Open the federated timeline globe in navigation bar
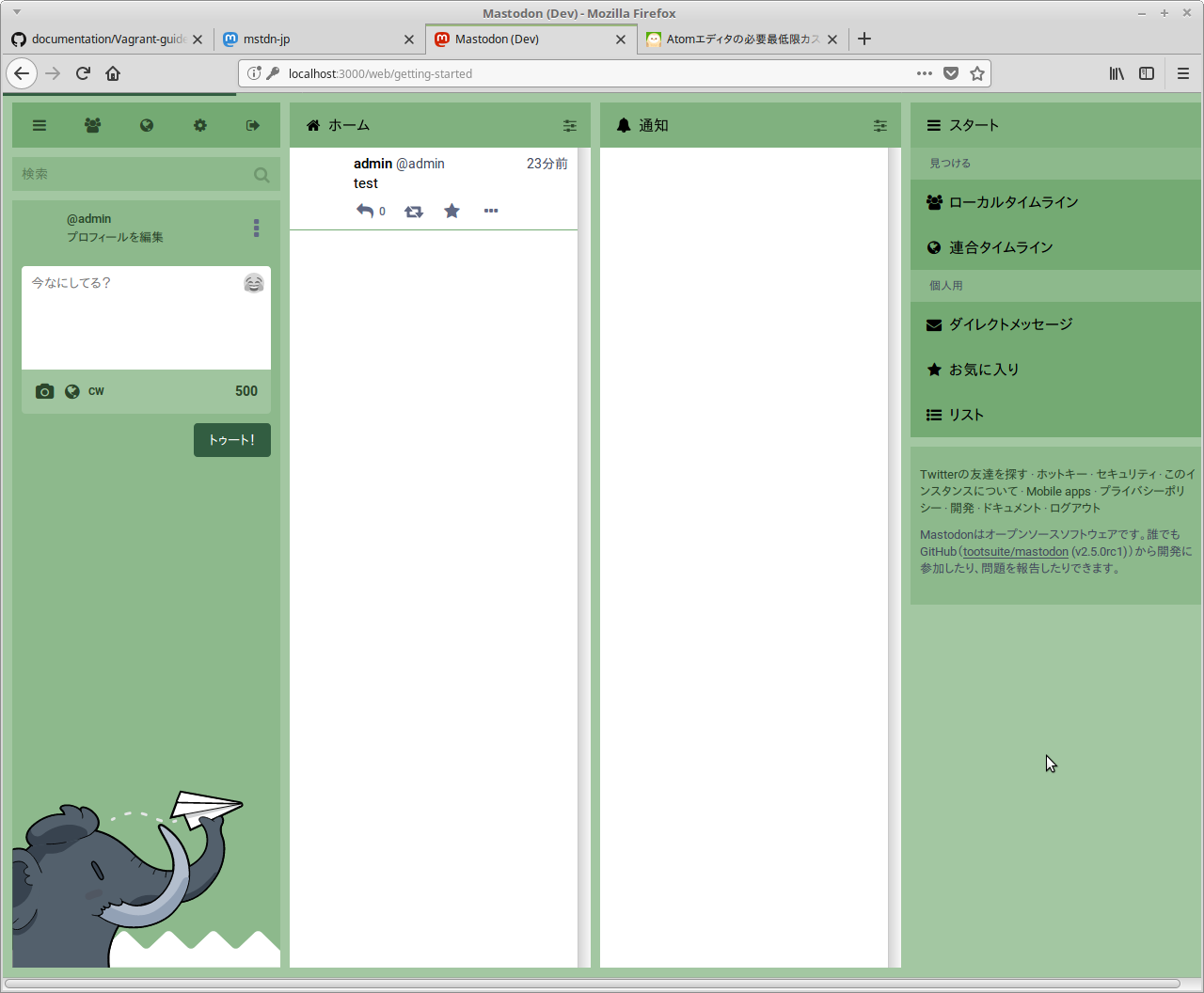The image size is (1204, 993). point(147,126)
